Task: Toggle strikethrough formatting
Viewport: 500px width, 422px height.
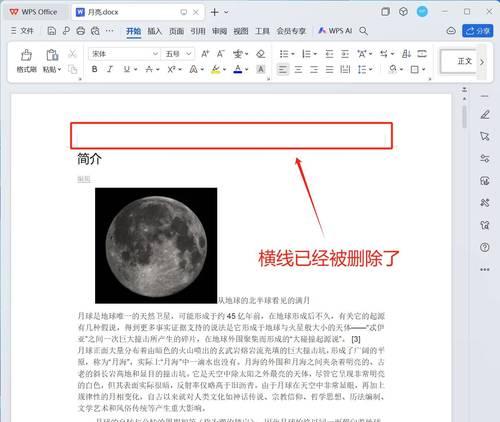Action: click(149, 69)
